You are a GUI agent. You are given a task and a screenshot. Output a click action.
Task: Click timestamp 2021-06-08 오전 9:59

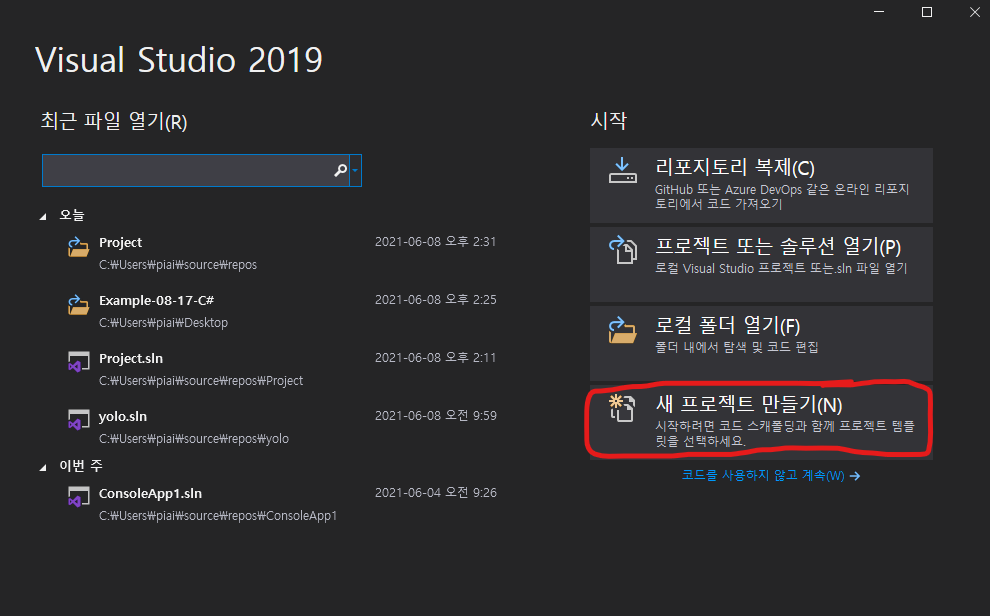point(436,416)
